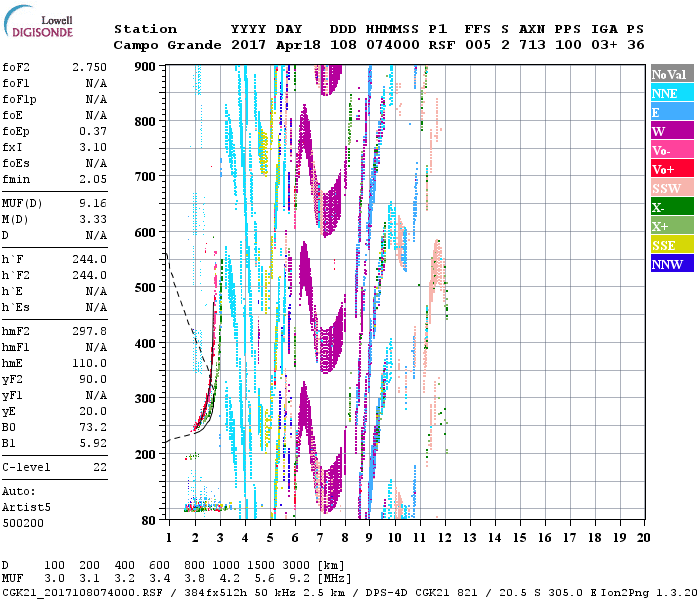Click the IGA value 03+

[604, 45]
